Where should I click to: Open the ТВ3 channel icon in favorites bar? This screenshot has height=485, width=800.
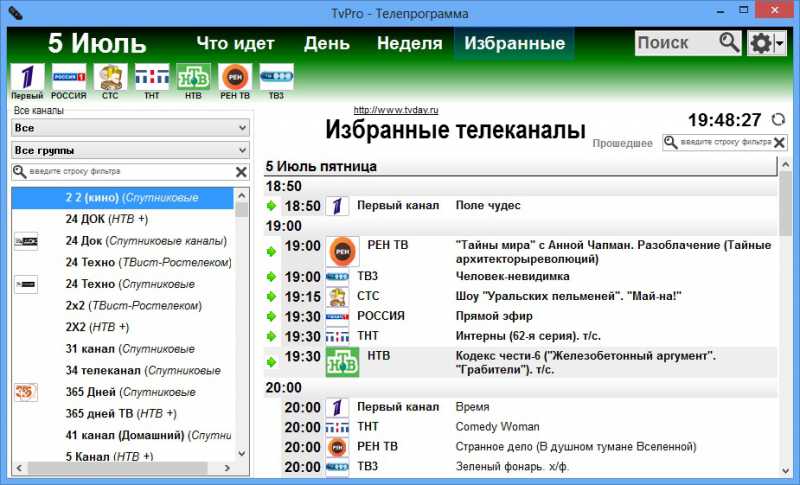[276, 77]
